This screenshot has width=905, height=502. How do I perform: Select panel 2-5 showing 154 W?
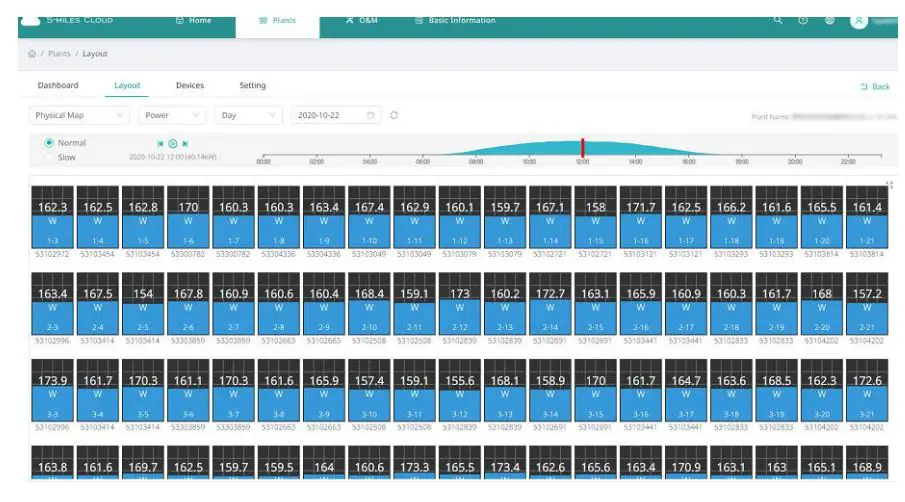(x=143, y=304)
